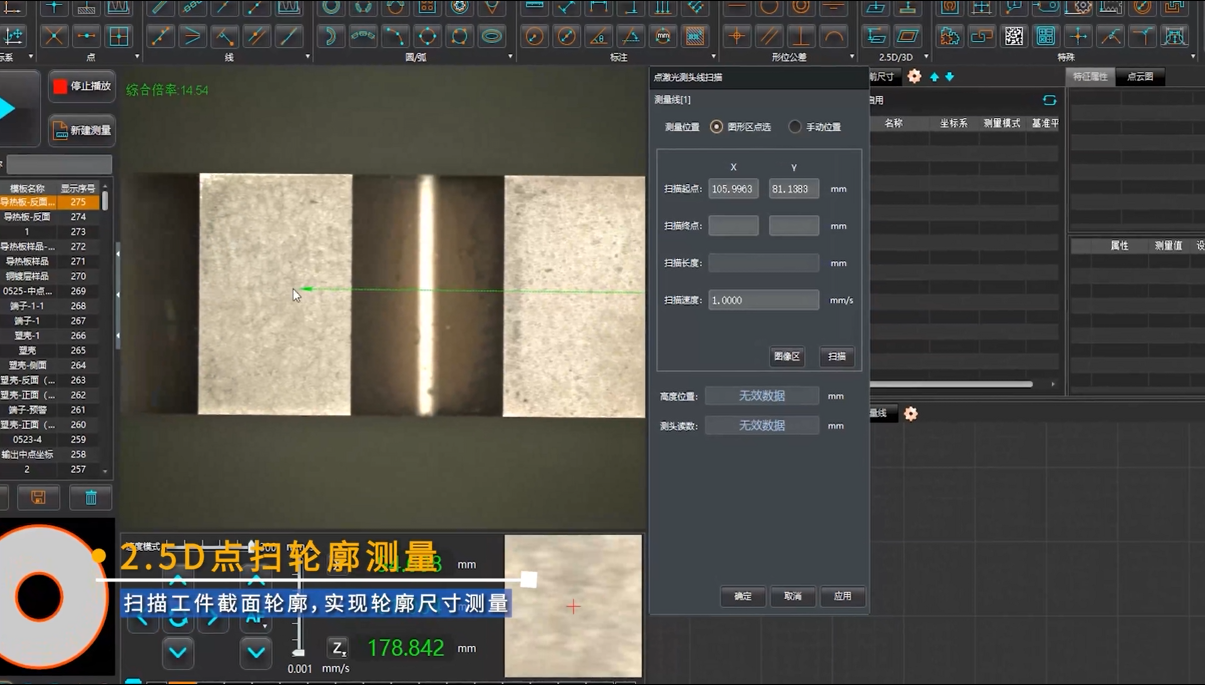The height and width of the screenshot is (685, 1205).
Task: Select the 图形区点选 radio button
Action: (x=716, y=127)
